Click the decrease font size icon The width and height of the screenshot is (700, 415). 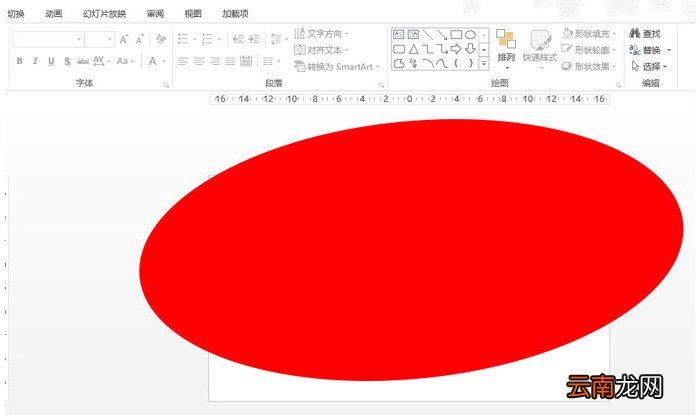(140, 39)
